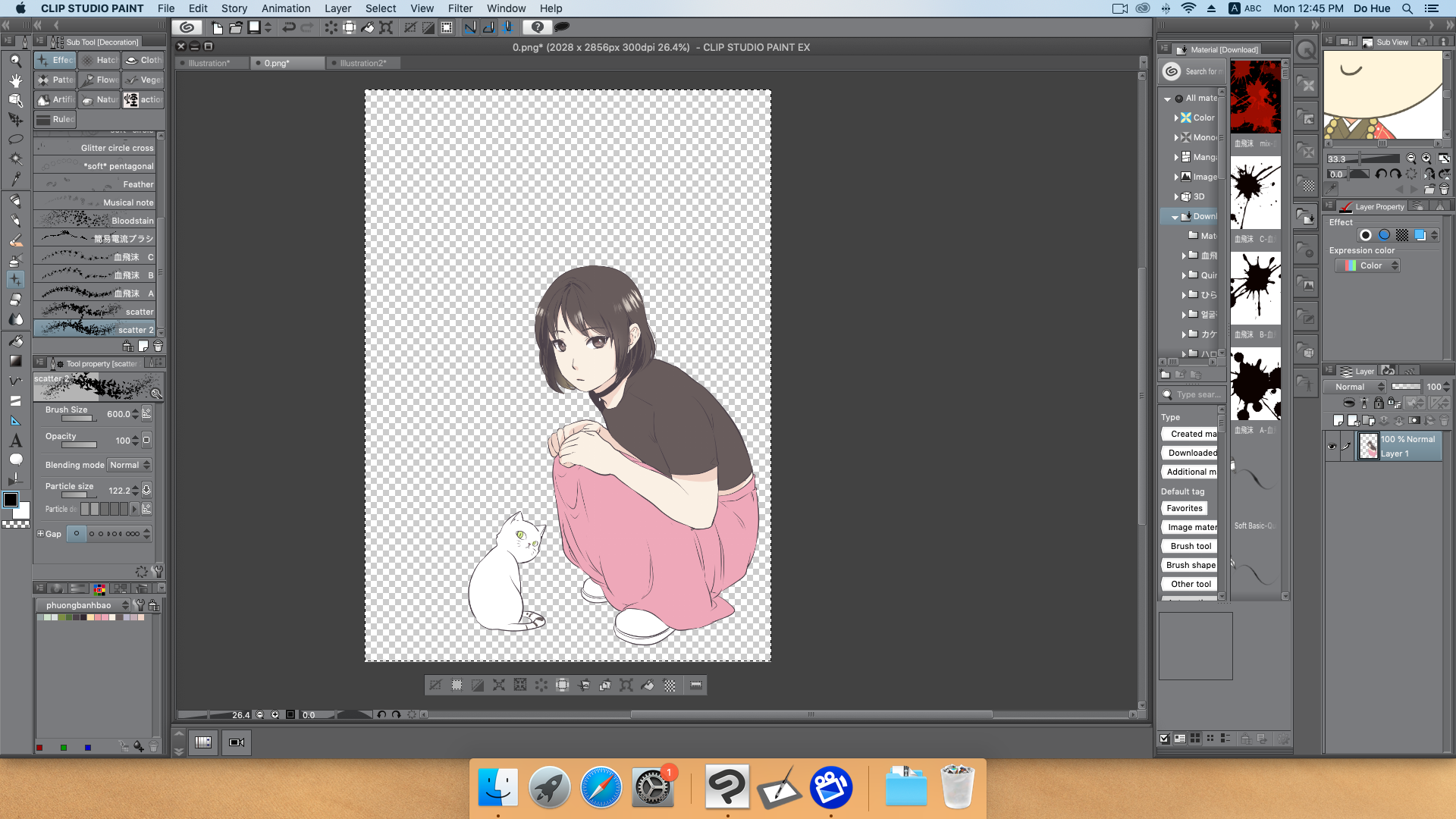This screenshot has width=1456, height=819.
Task: Open the Filter menu
Action: [x=459, y=8]
